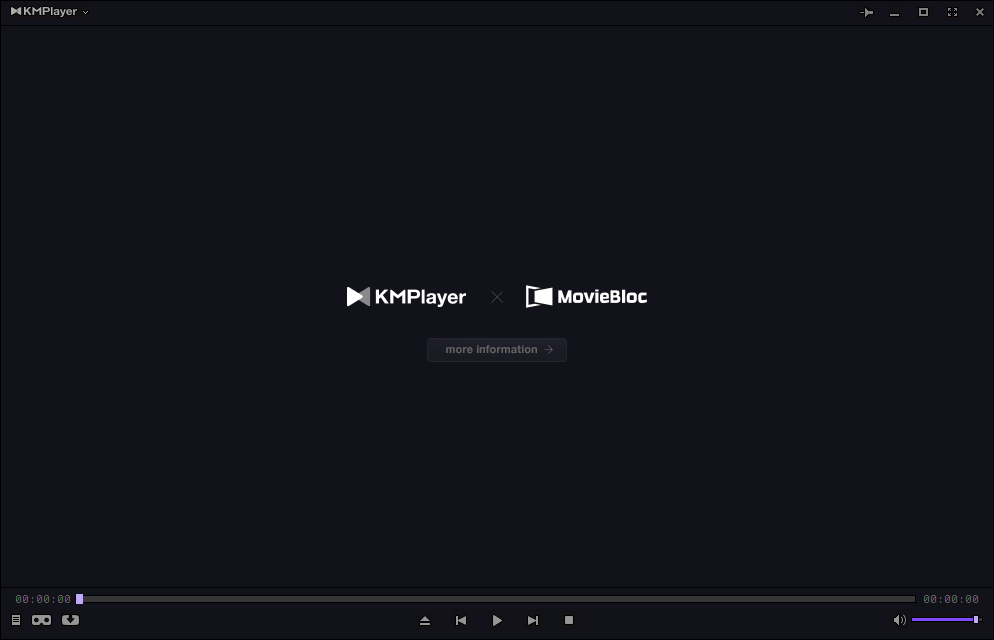Click the more information button

pos(497,350)
